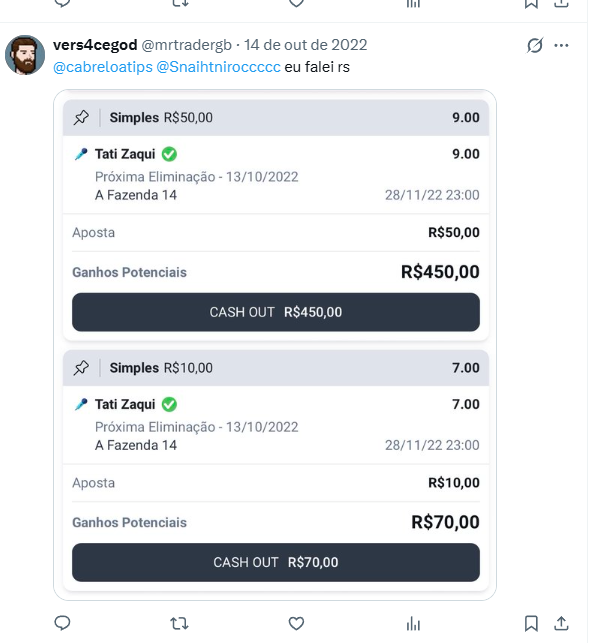Image resolution: width=612 pixels, height=643 pixels.
Task: Open the vers4cegod display name
Action: pyautogui.click(x=95, y=45)
